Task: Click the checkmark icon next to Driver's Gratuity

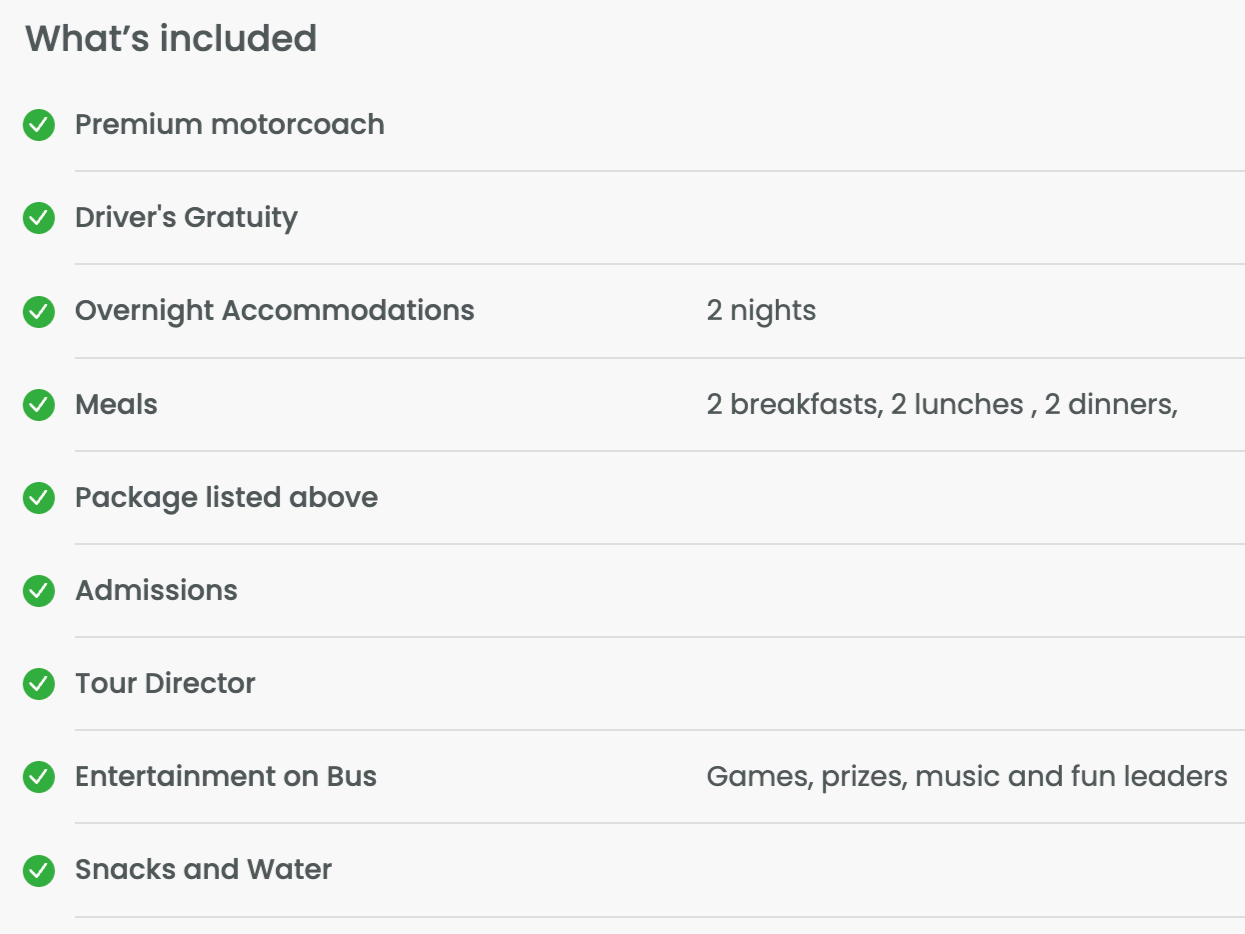Action: pyautogui.click(x=39, y=218)
